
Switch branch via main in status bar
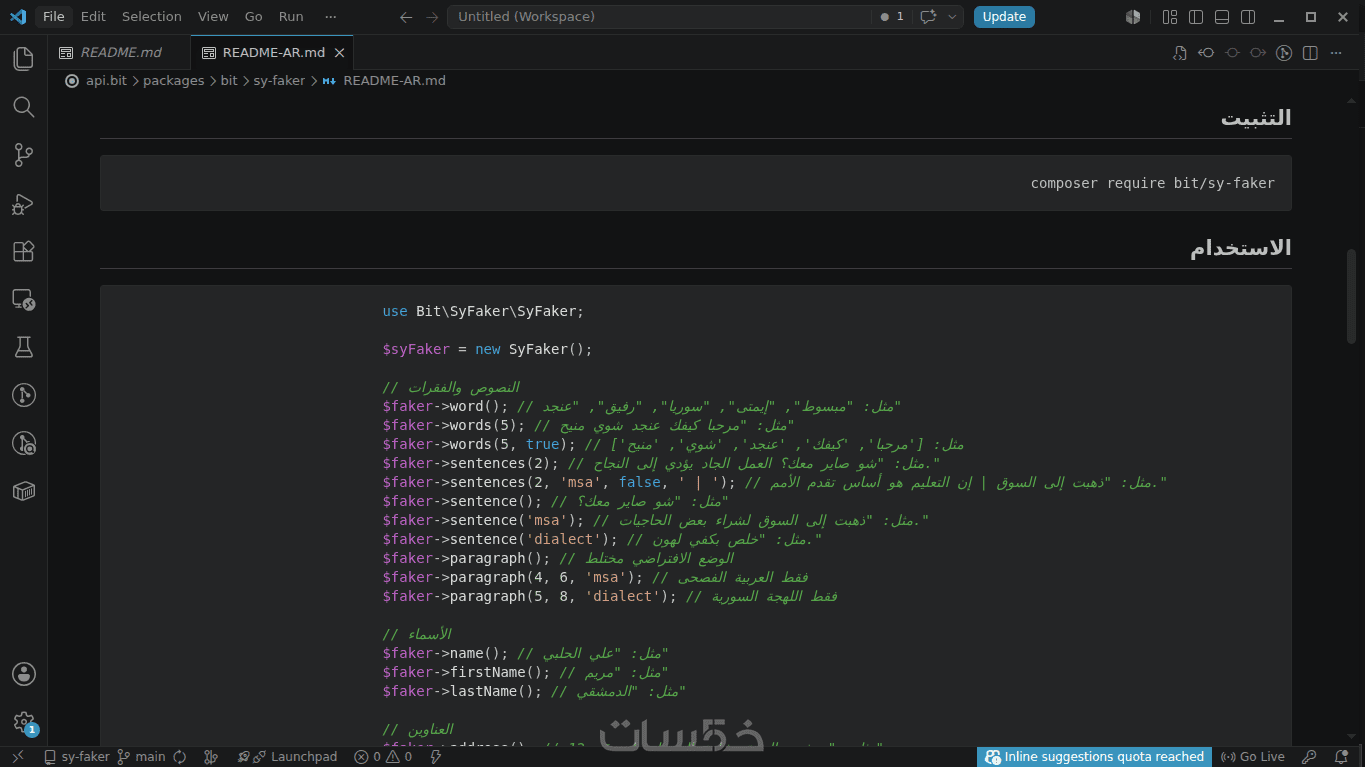coord(141,757)
